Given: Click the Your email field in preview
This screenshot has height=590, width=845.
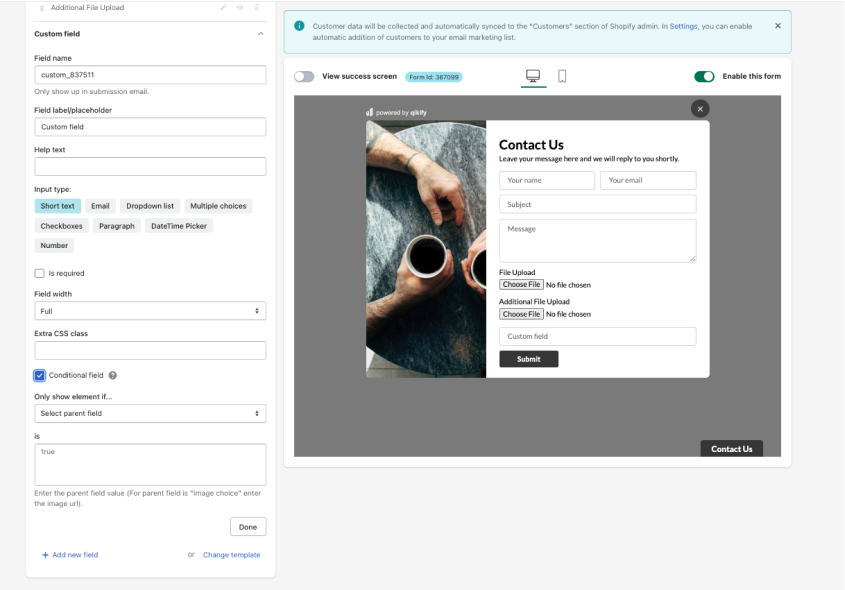Looking at the screenshot, I should (648, 181).
